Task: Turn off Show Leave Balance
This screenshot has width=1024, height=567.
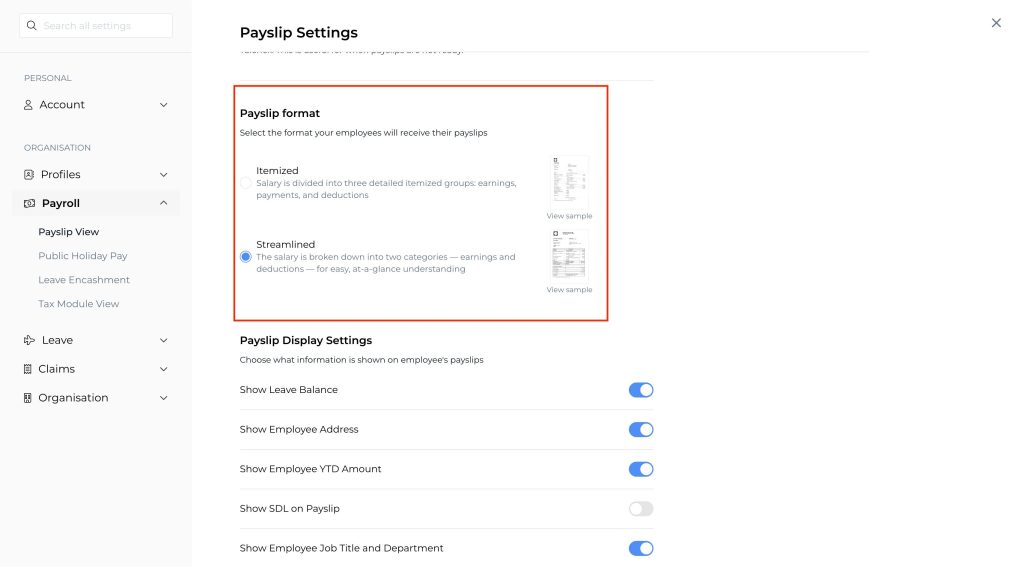Action: click(640, 390)
